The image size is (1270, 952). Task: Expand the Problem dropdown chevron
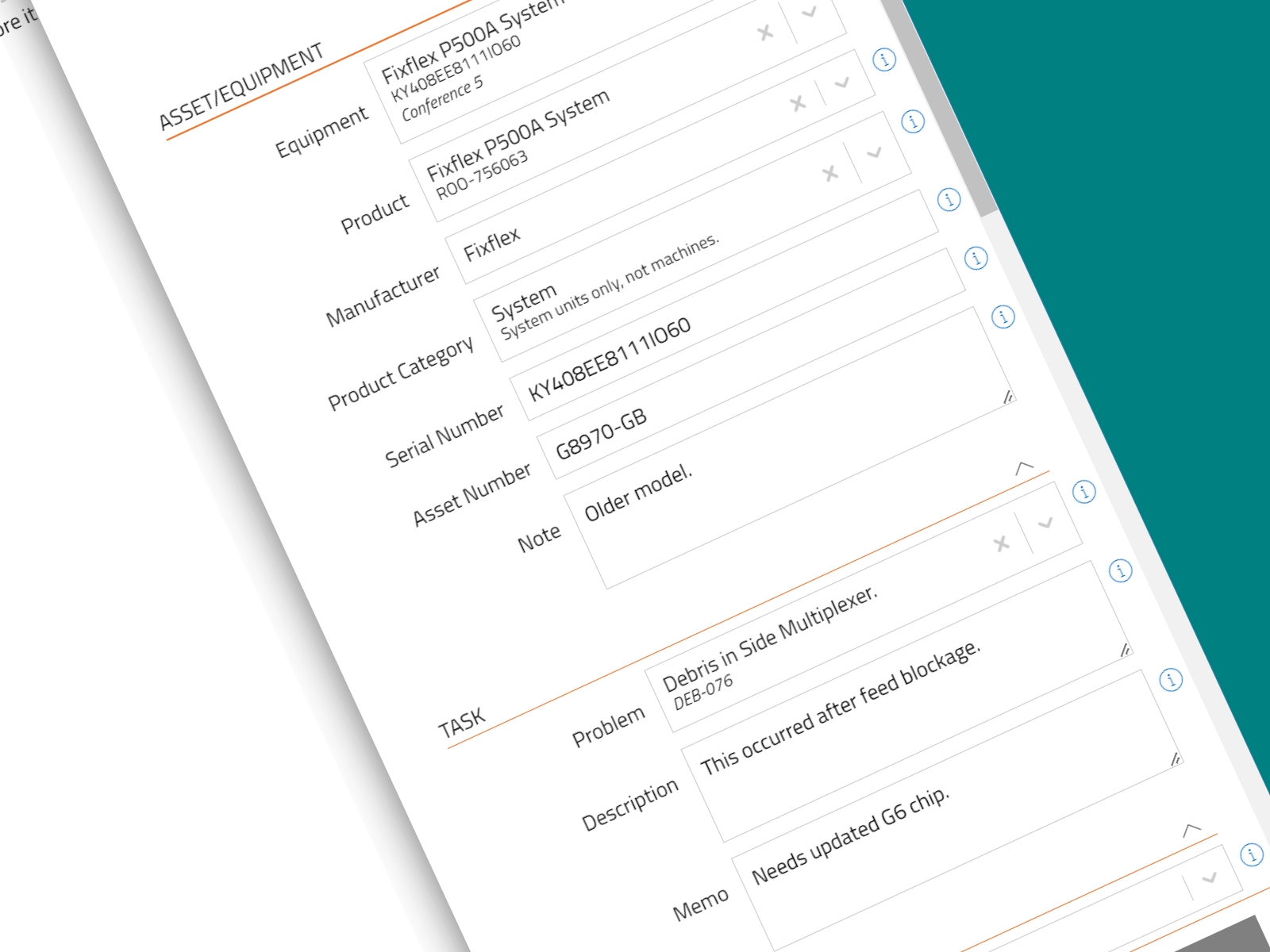click(1045, 524)
